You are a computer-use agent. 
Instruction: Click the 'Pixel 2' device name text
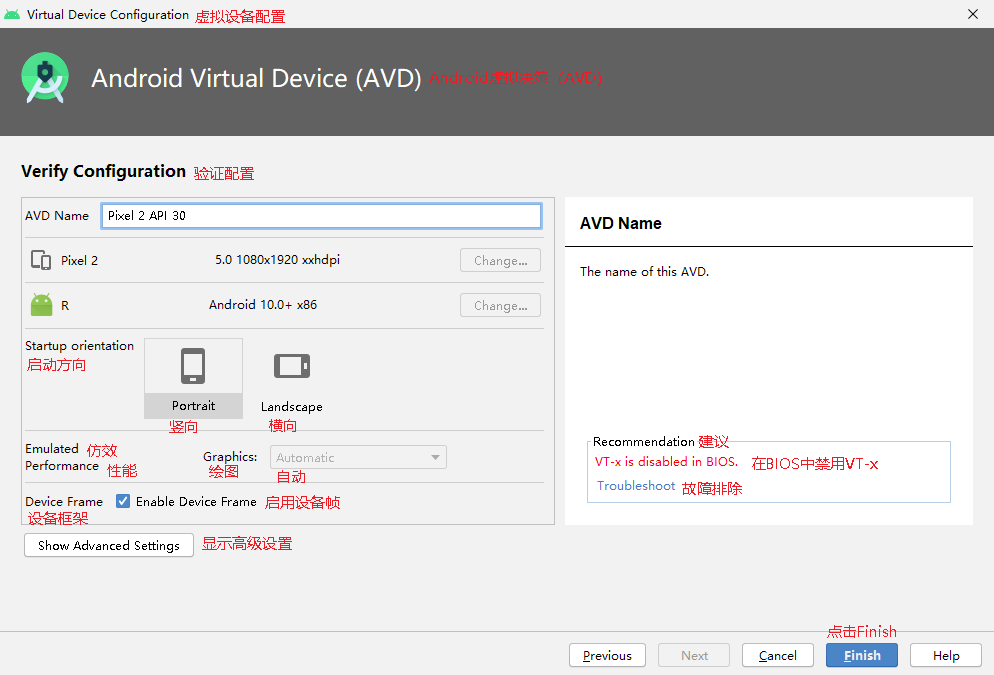pyautogui.click(x=79, y=260)
